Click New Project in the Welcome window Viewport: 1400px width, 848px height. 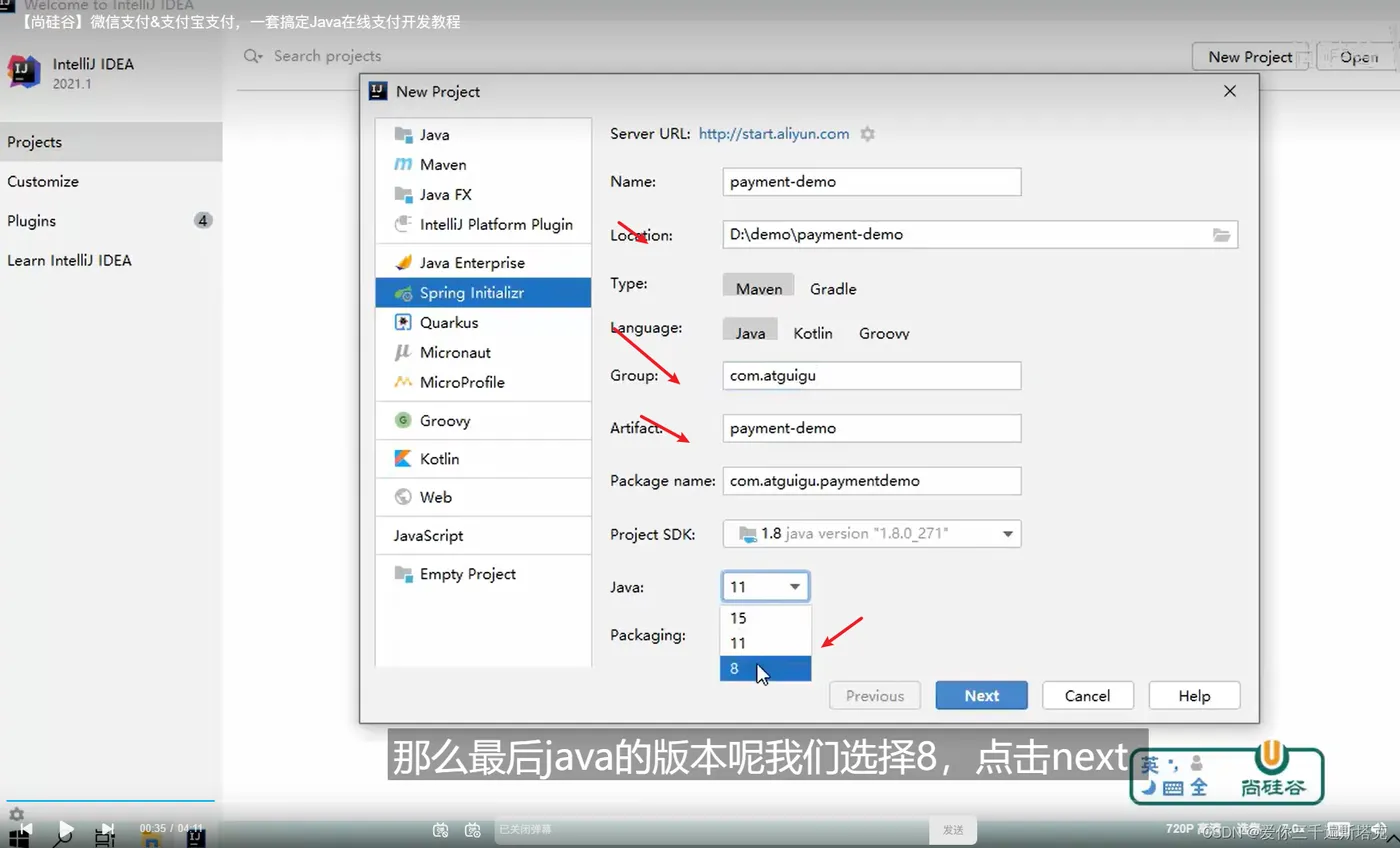[x=1250, y=57]
